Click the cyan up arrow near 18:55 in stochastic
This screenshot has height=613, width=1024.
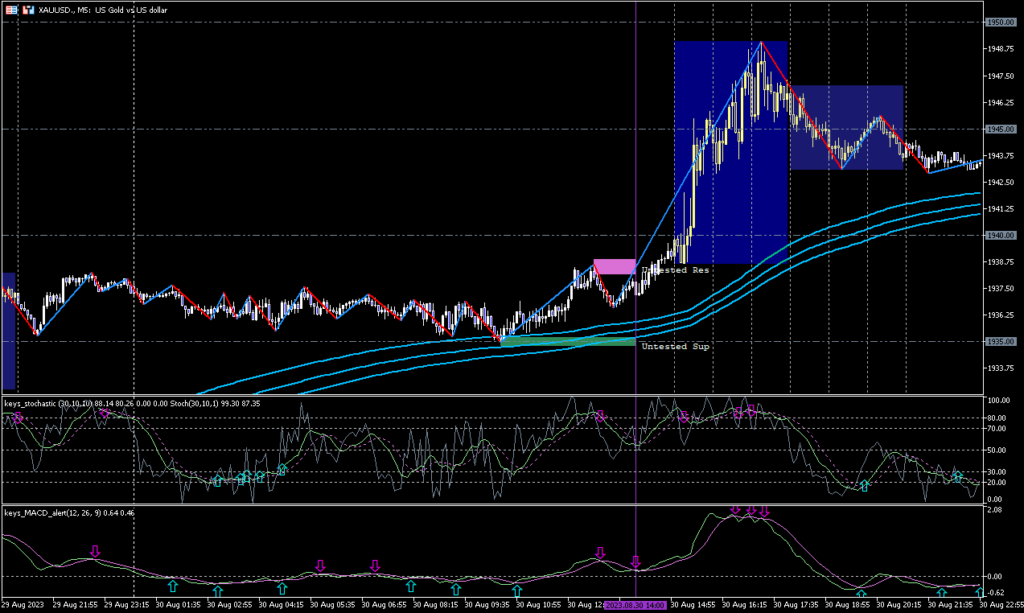tap(864, 485)
